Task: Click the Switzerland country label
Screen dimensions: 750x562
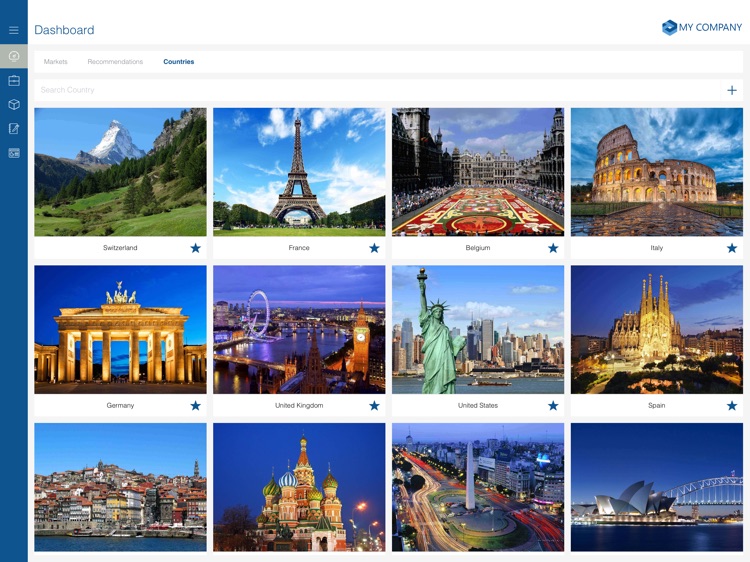Action: tap(120, 248)
